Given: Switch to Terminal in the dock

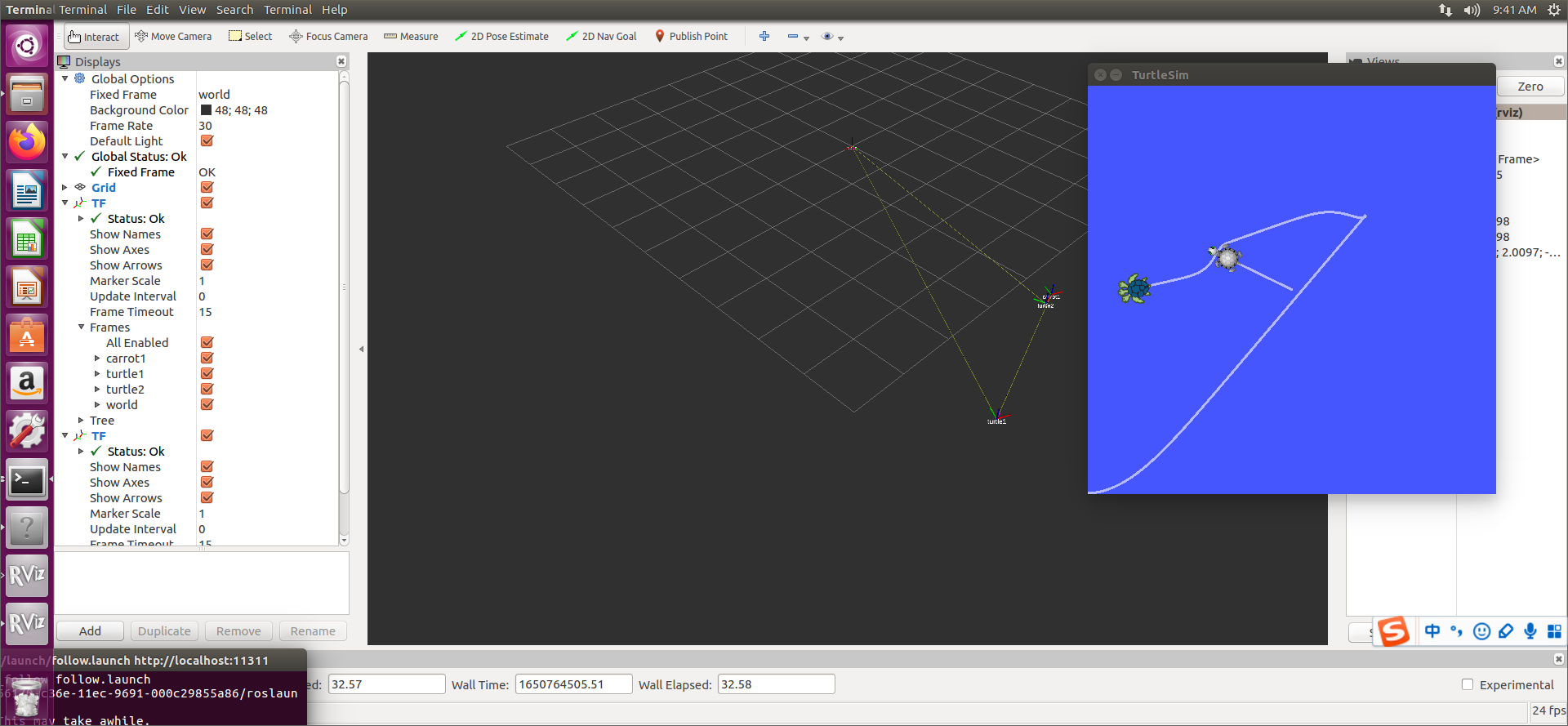Looking at the screenshot, I should (x=27, y=480).
